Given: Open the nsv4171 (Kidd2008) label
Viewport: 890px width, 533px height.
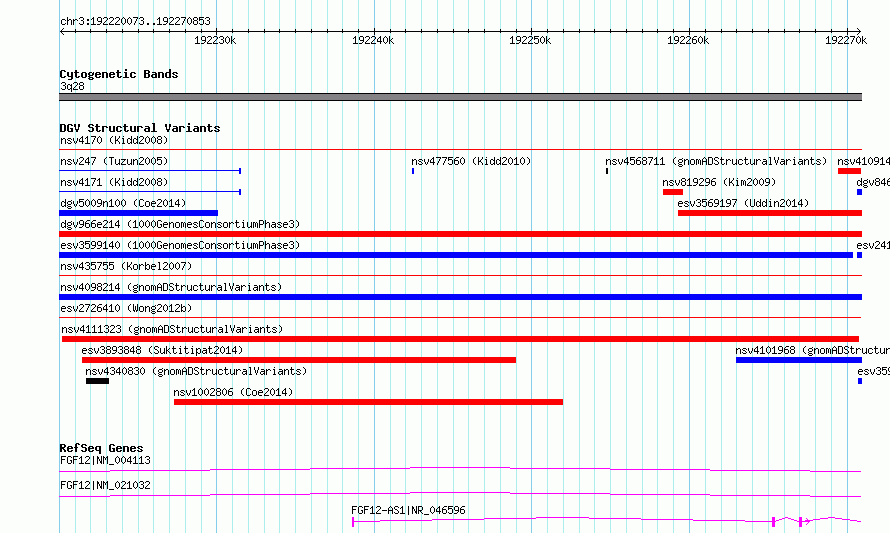Looking at the screenshot, I should 114,182.
